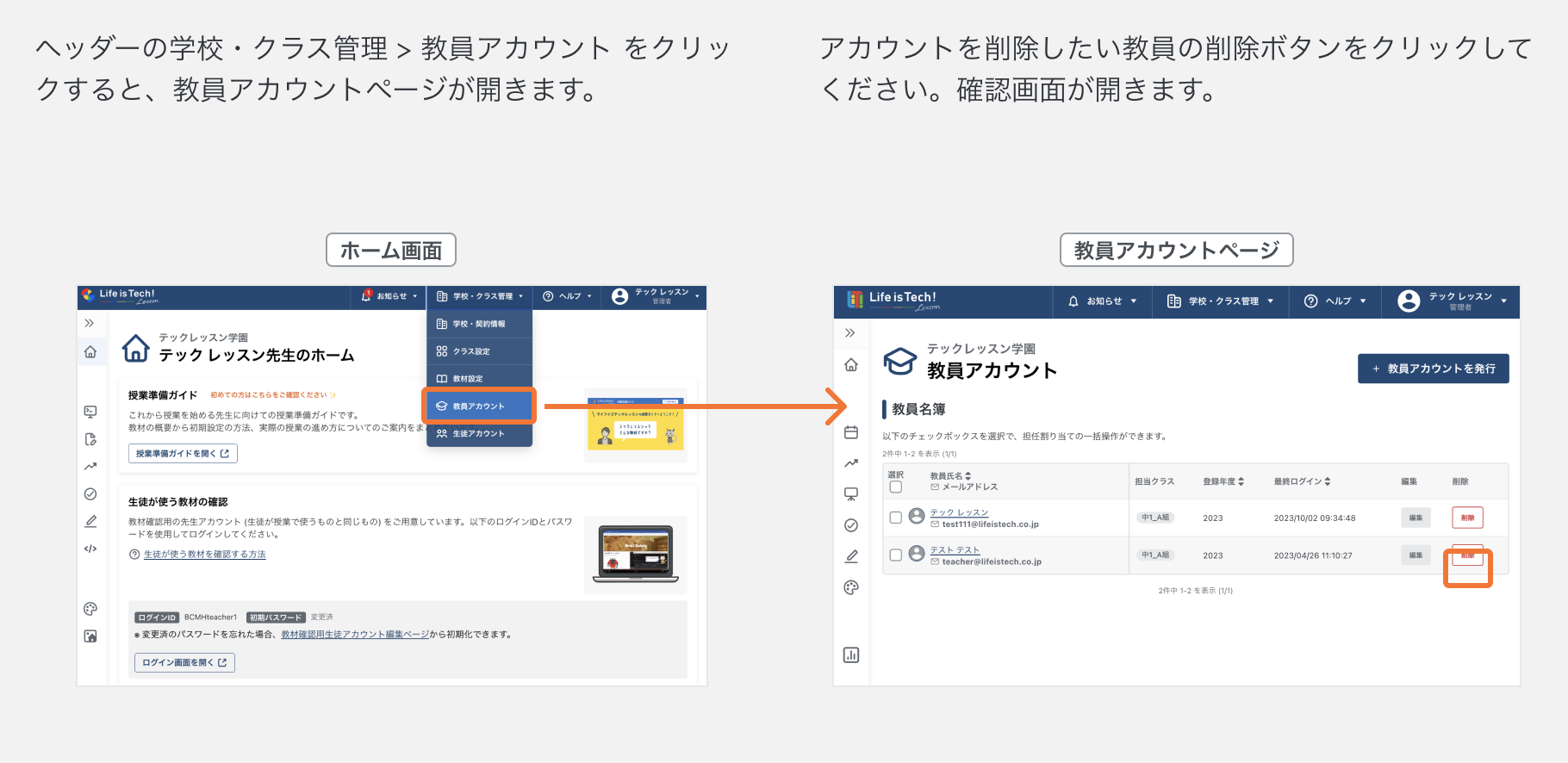Click laptop preview thumbnail
Viewport: 1568px width, 763px height.
[636, 554]
